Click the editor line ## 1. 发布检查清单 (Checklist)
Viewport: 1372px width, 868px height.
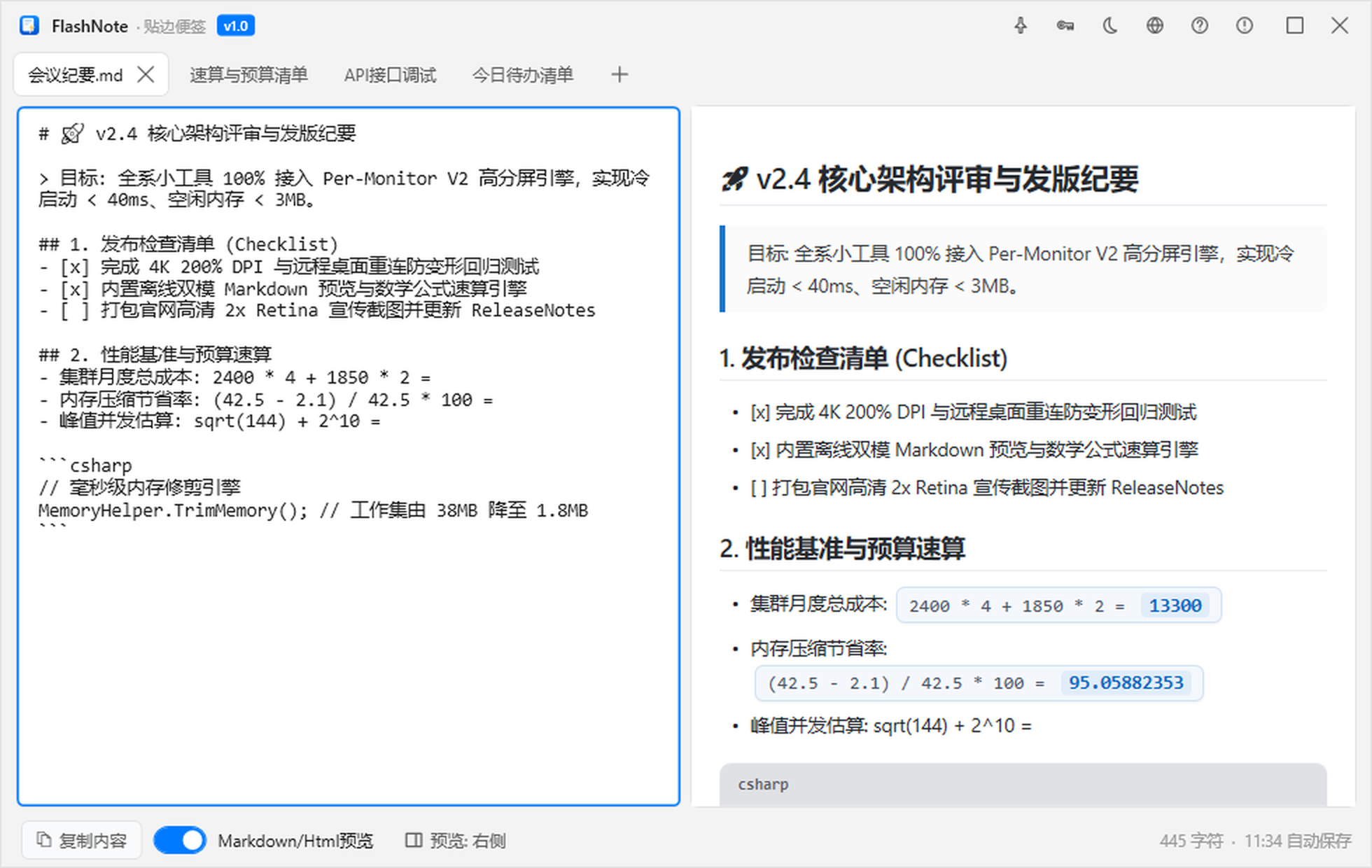[x=188, y=244]
